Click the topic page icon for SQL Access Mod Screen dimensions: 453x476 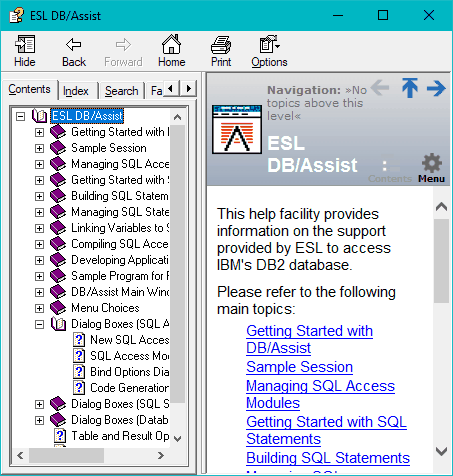tap(79, 356)
